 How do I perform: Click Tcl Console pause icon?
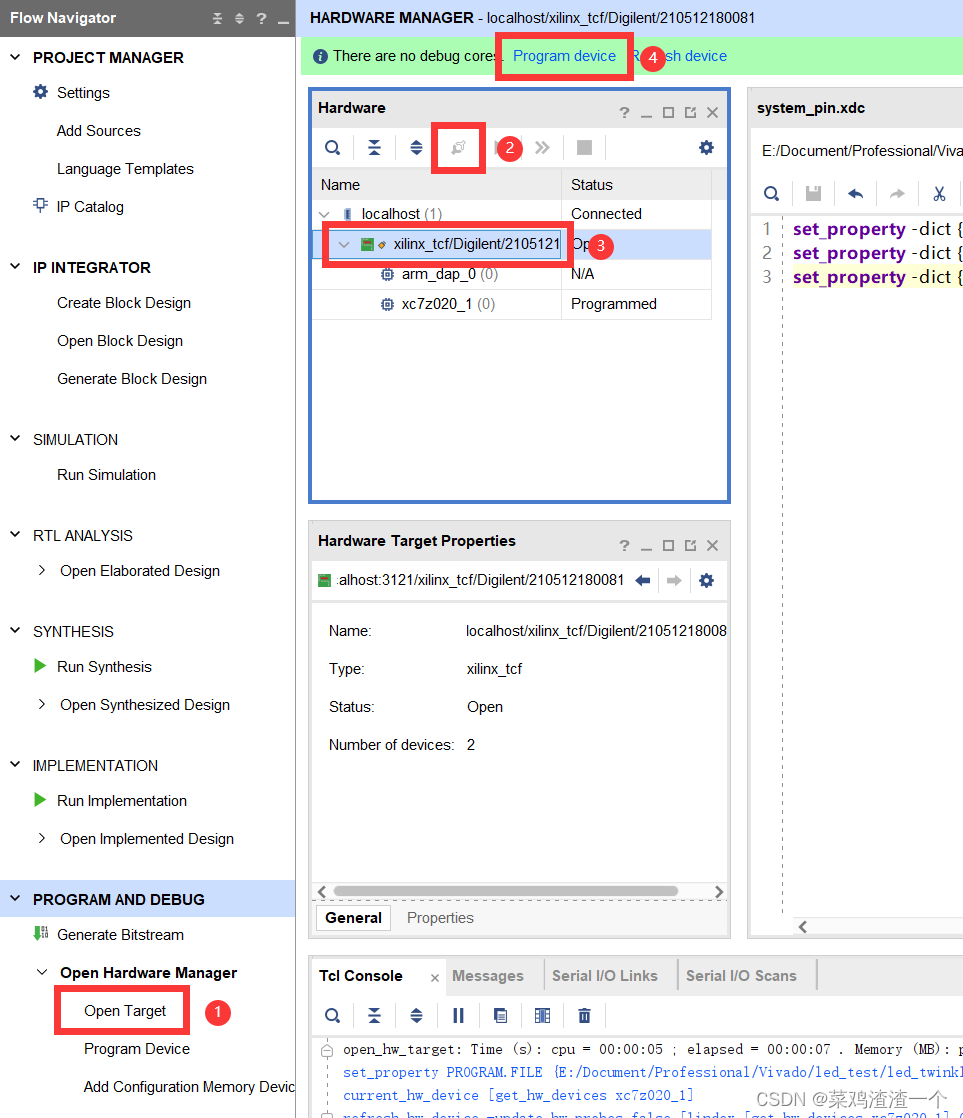coord(458,1015)
